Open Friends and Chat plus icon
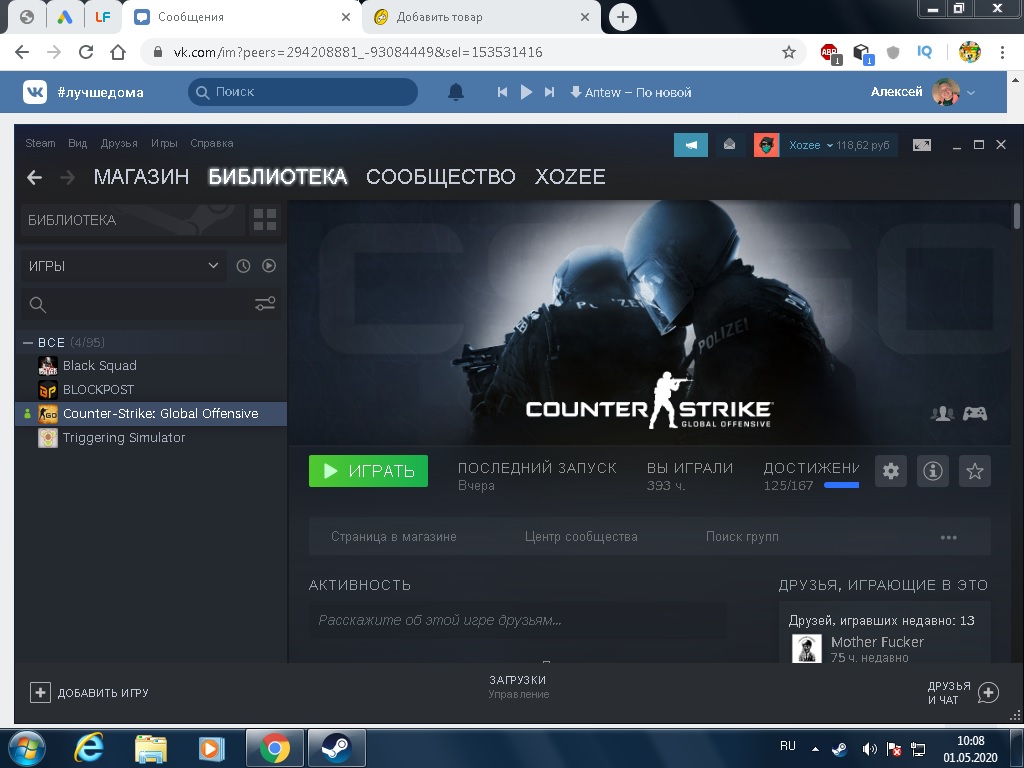Image resolution: width=1024 pixels, height=768 pixels. pos(988,692)
